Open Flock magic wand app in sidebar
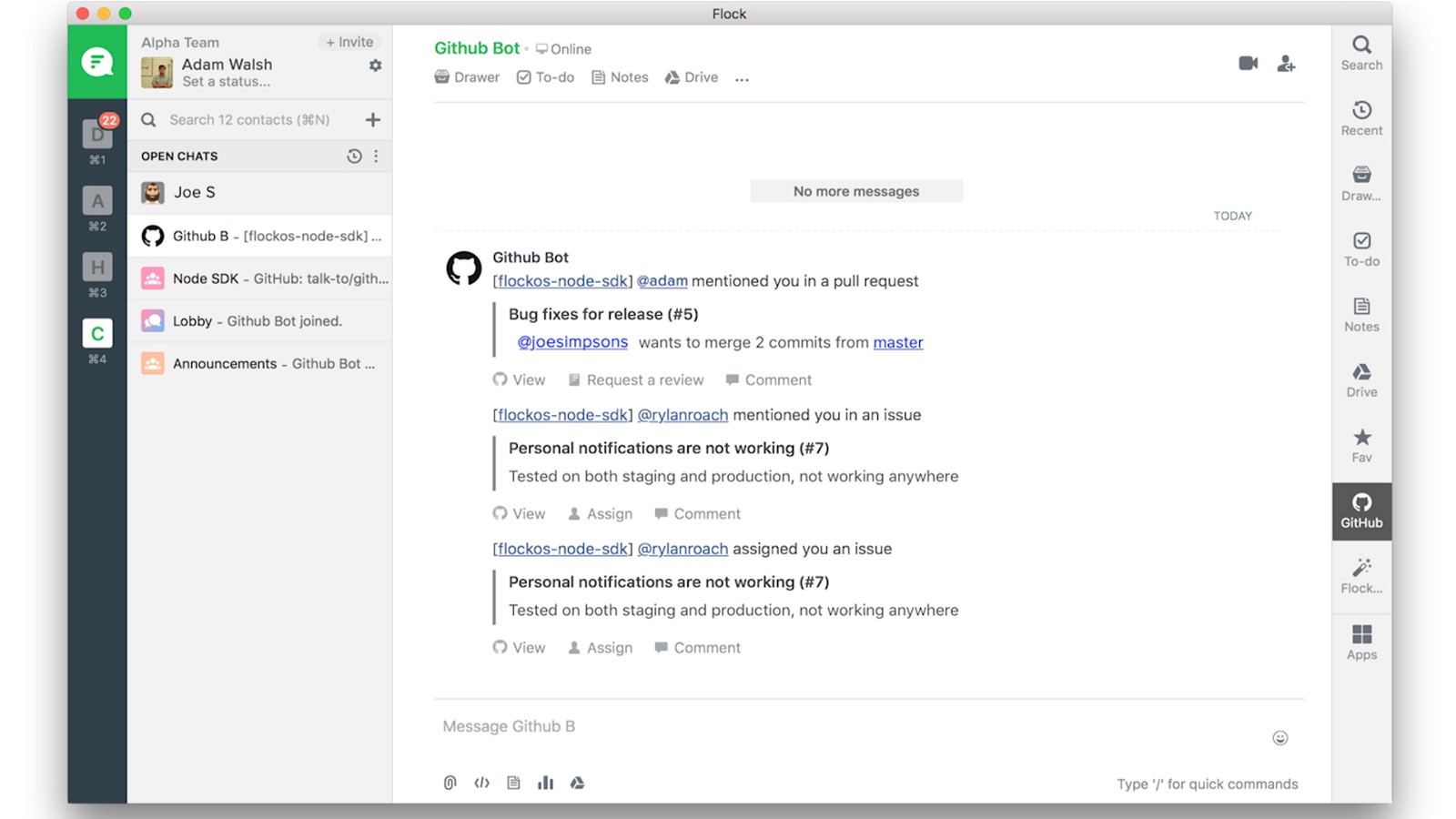Viewport: 1456px width, 819px height. [x=1361, y=577]
